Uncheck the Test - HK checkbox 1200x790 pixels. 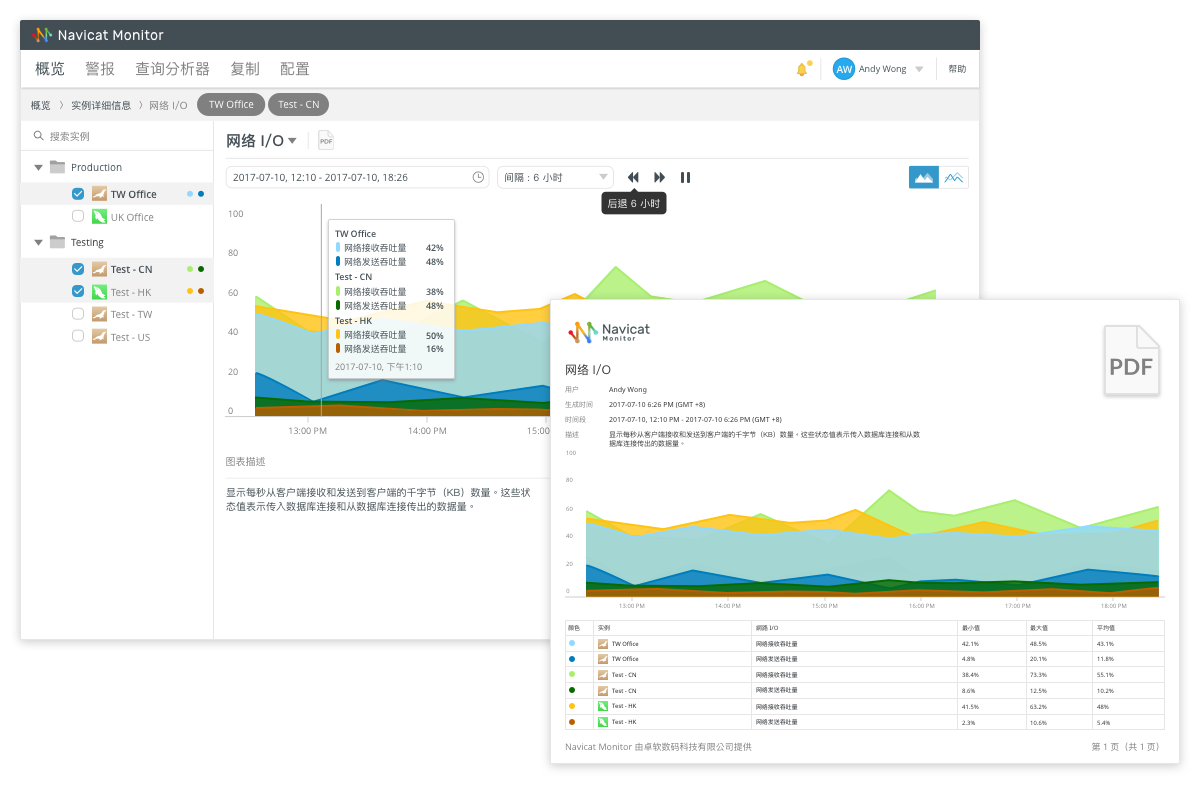(78, 292)
